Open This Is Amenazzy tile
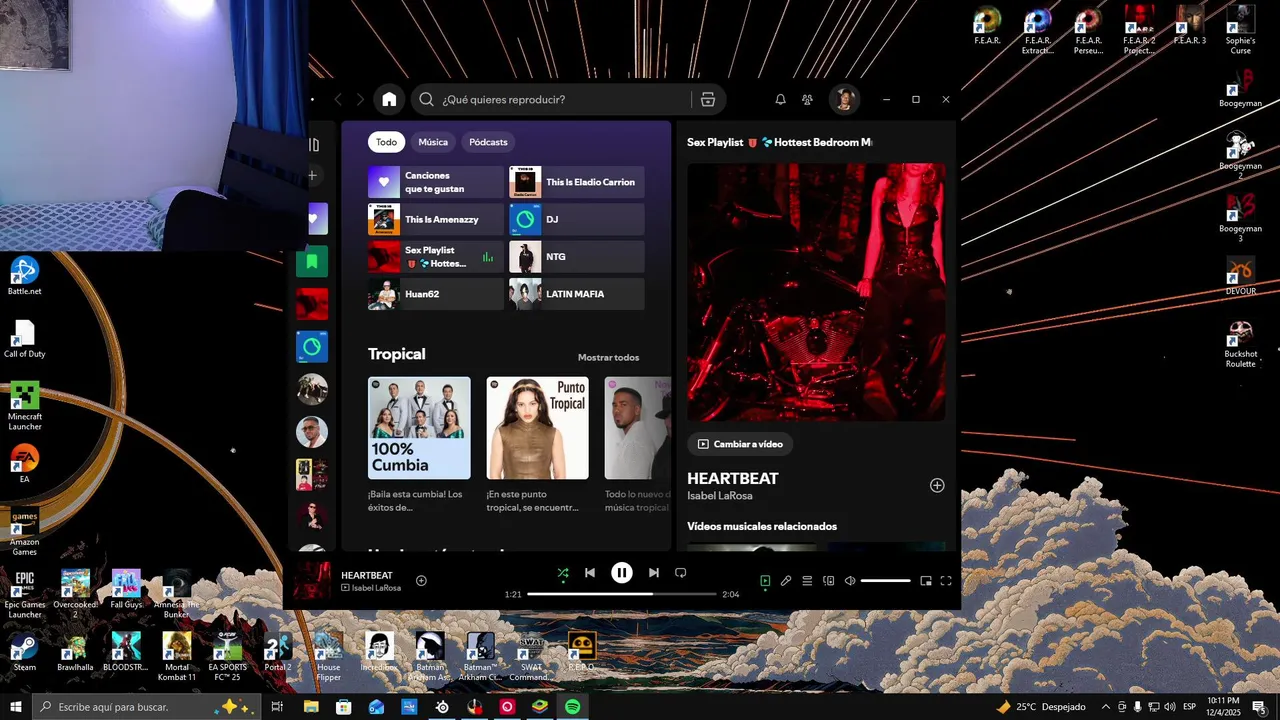The image size is (1280, 720). pyautogui.click(x=436, y=219)
